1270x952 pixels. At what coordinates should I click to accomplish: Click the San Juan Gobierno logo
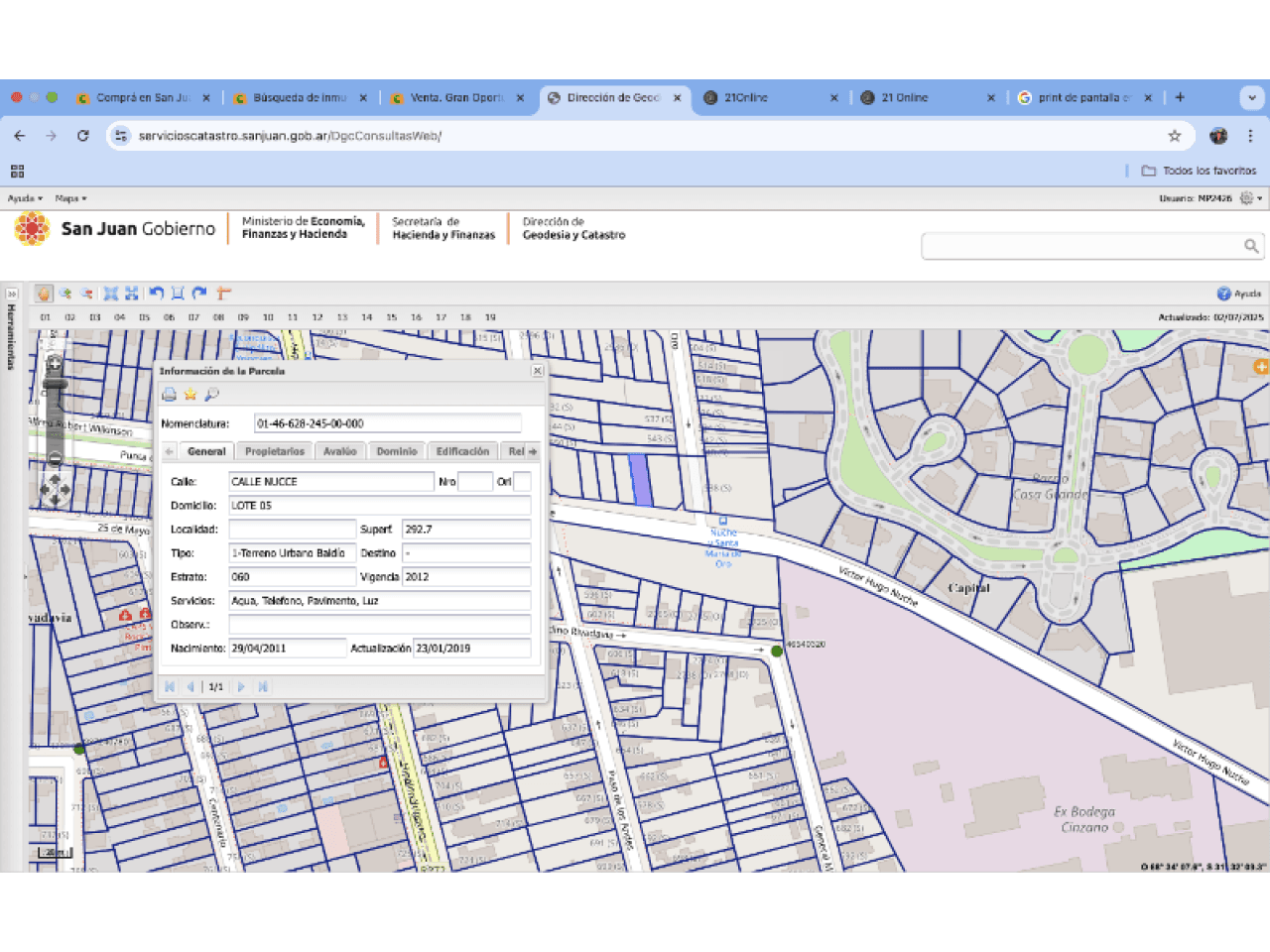click(115, 229)
